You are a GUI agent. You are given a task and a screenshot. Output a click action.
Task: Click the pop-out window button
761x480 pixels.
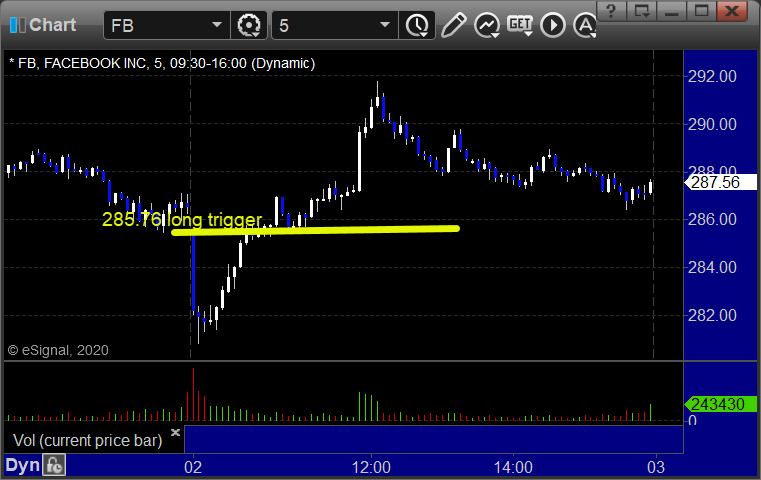(x=641, y=10)
